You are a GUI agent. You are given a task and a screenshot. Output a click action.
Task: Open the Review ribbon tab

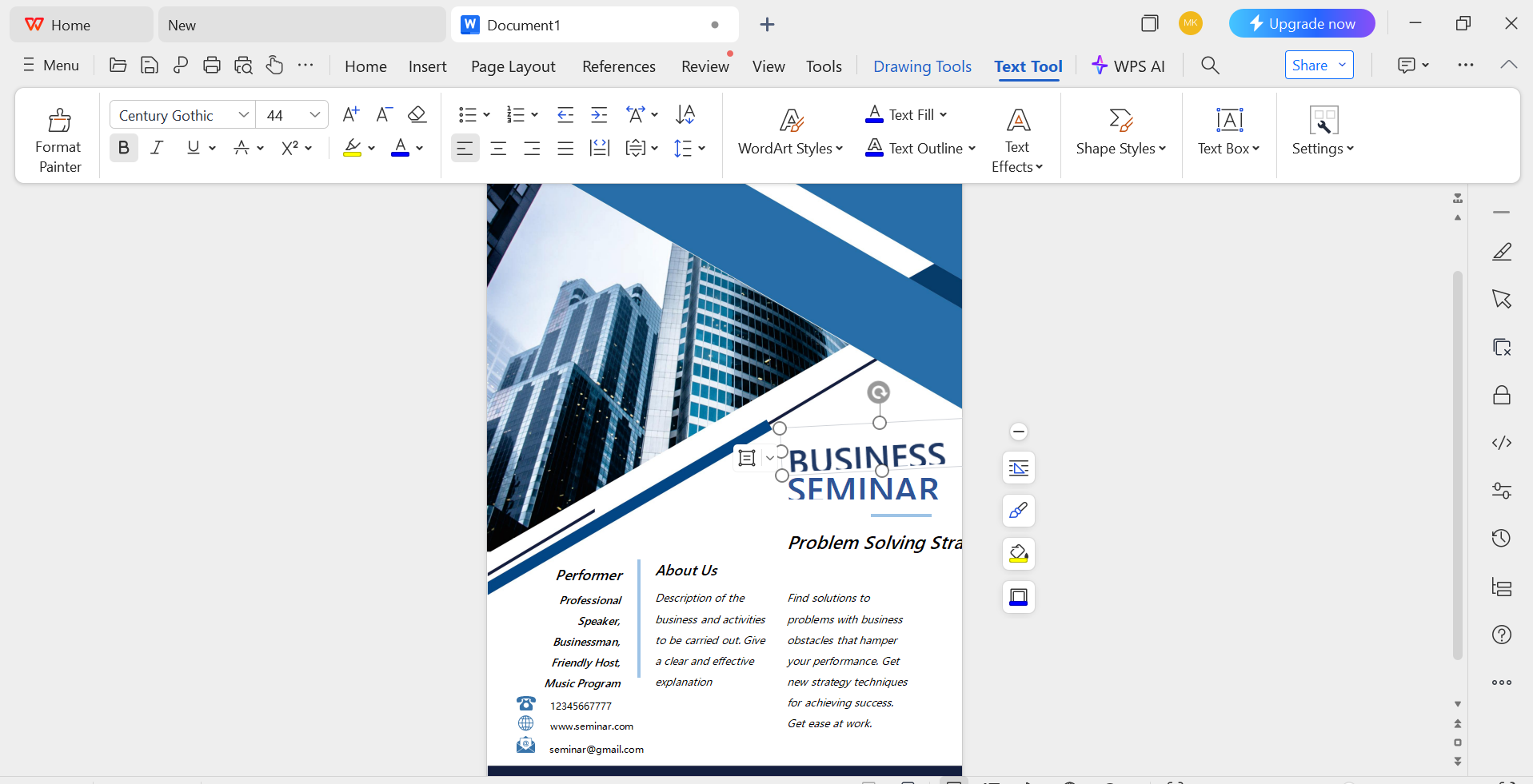tap(704, 66)
